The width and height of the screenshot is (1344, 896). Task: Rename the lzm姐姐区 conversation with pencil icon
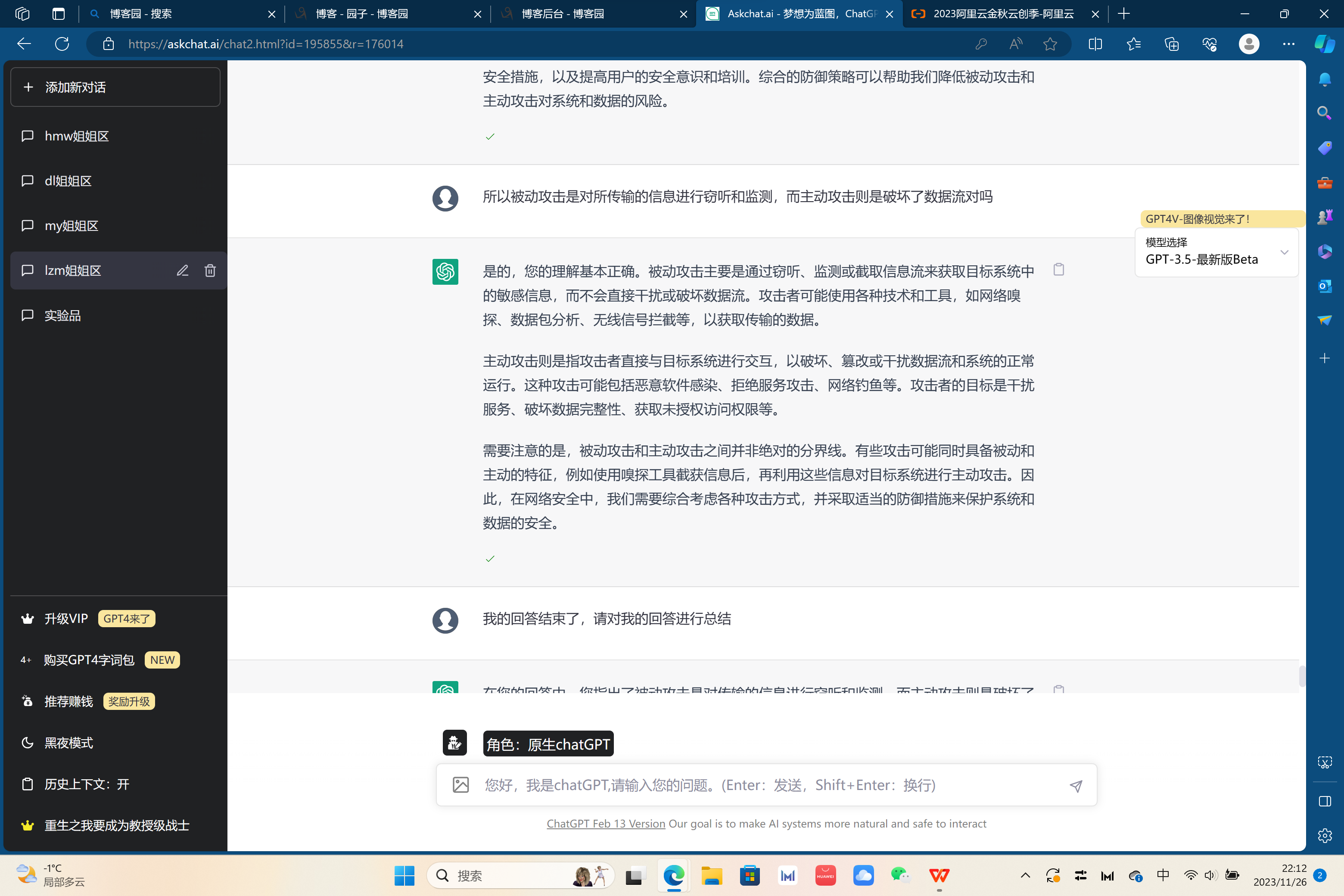pyautogui.click(x=182, y=271)
